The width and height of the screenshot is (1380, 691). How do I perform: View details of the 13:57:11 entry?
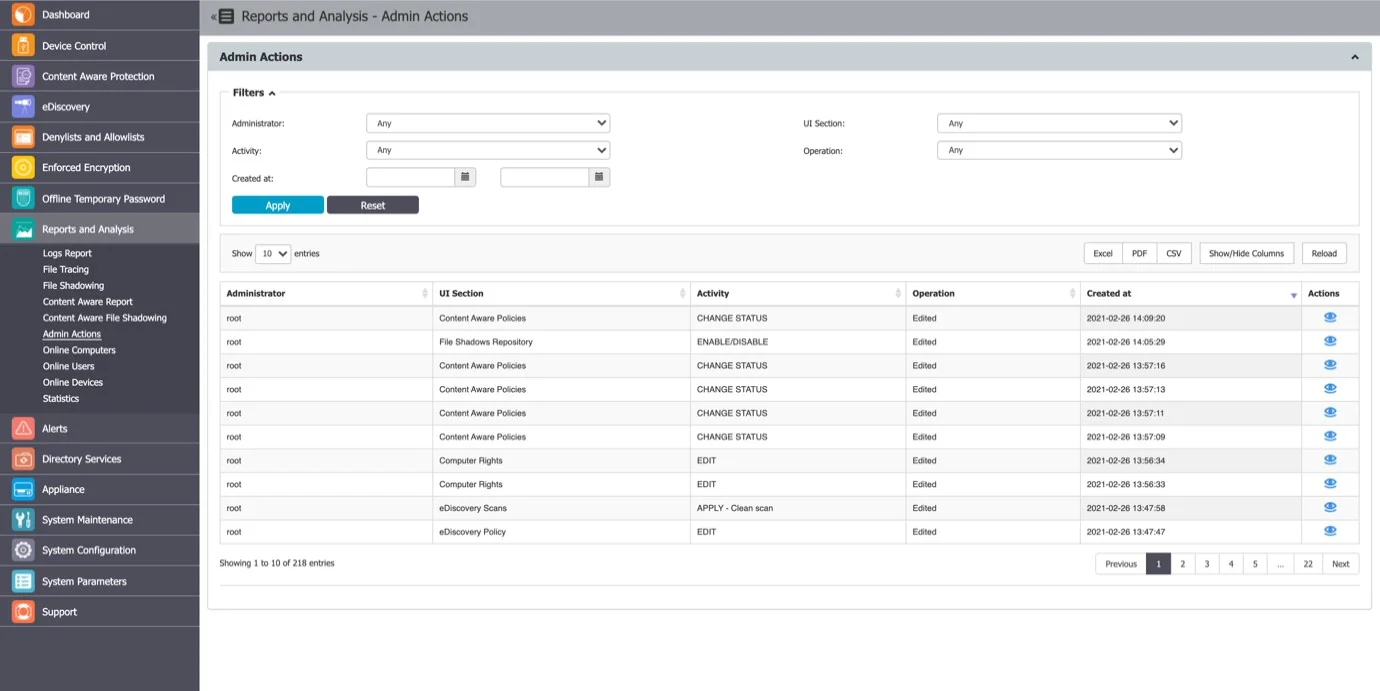click(1330, 412)
